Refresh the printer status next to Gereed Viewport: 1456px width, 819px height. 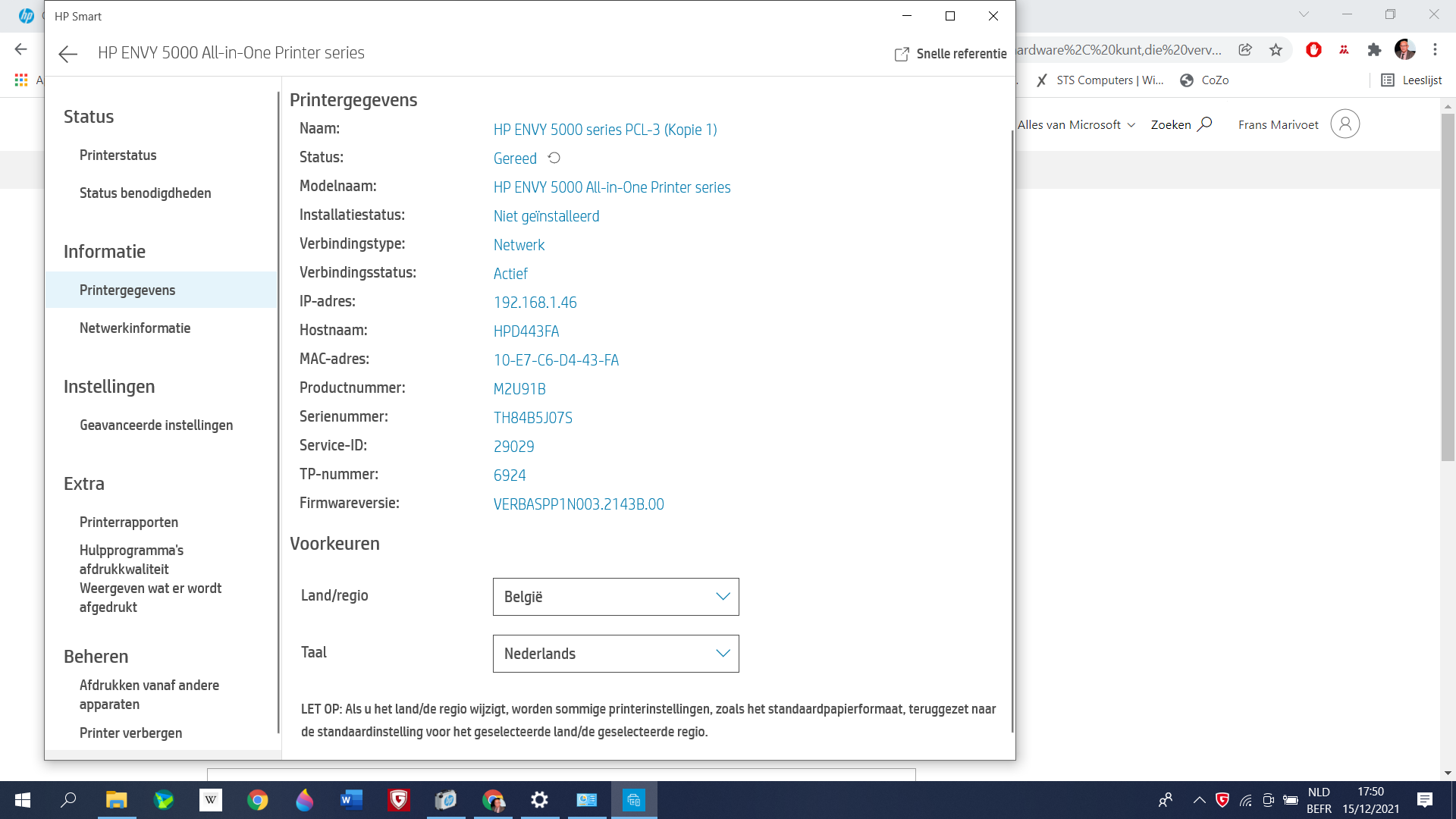pos(554,158)
